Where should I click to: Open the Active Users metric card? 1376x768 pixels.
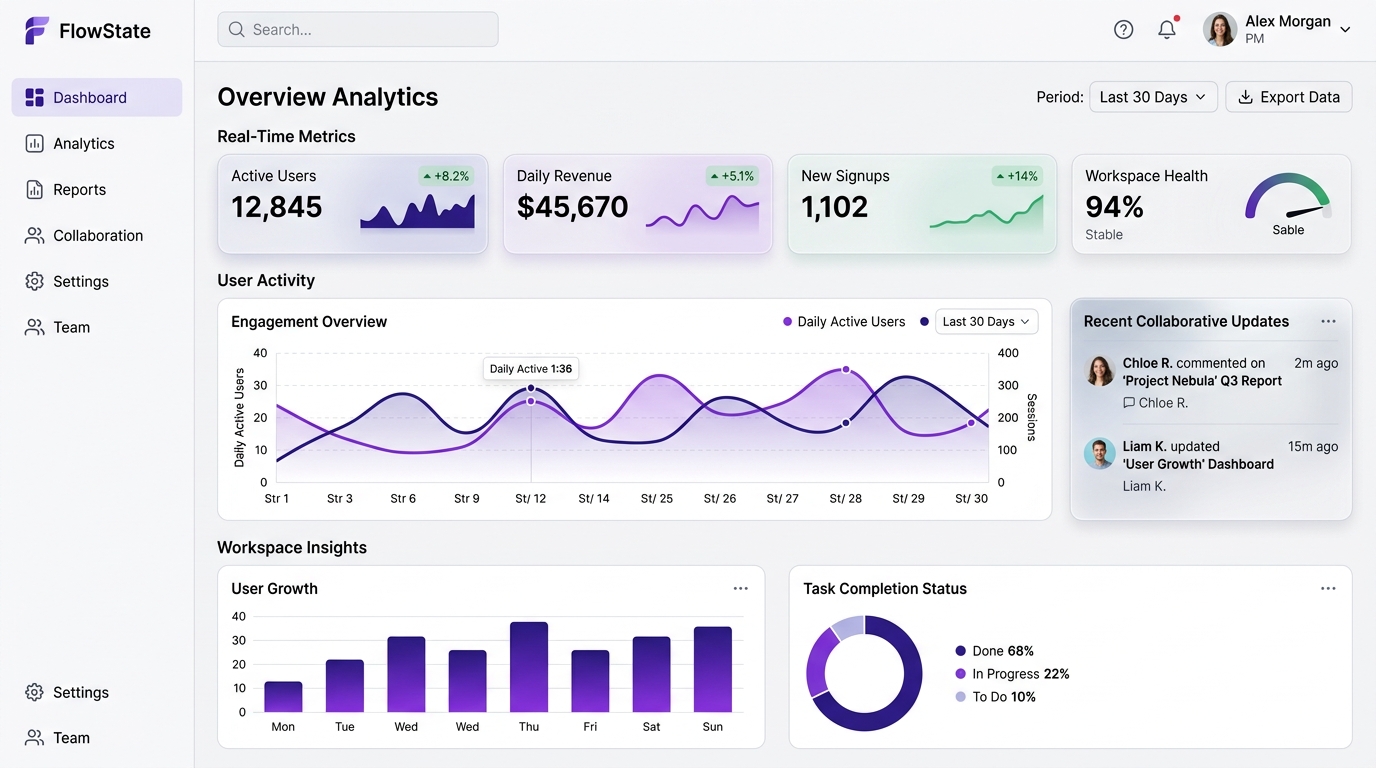pos(352,204)
